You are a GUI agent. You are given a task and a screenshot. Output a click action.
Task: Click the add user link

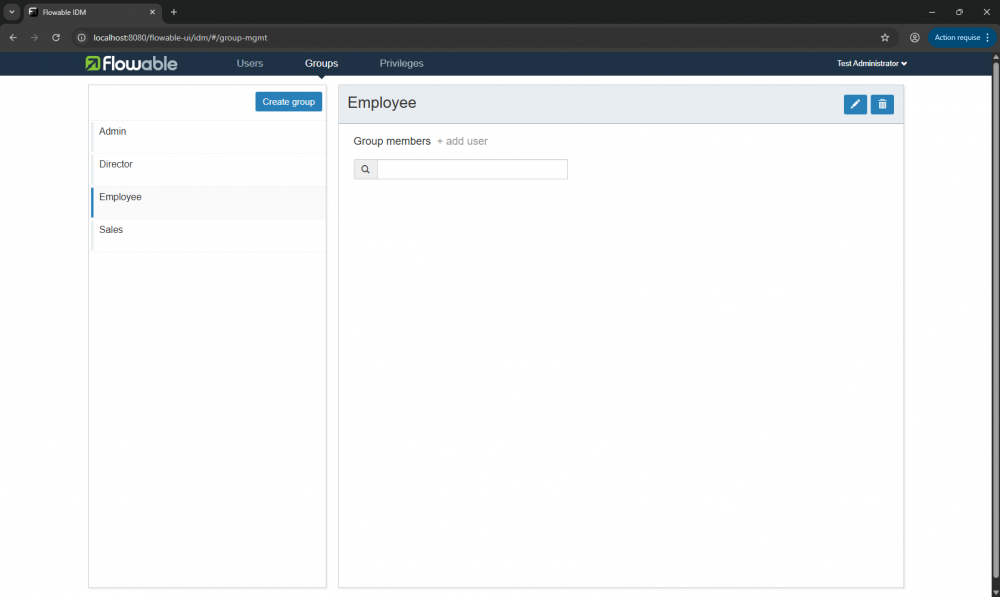coord(462,141)
